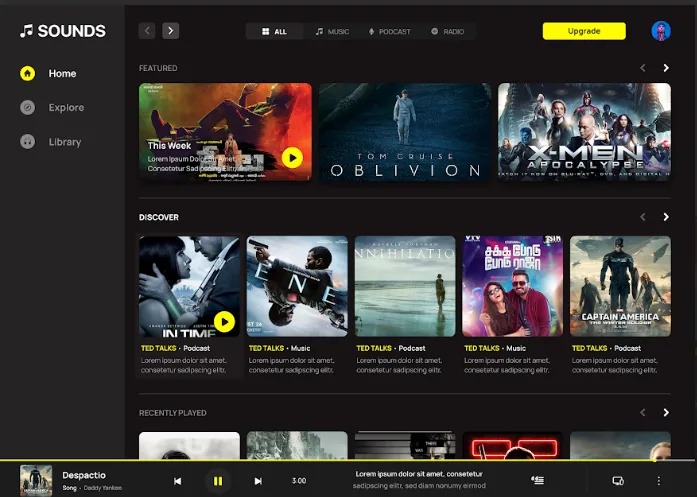Open the X-Men Apocalypse featured card
Image resolution: width=697 pixels, height=497 pixels.
click(x=584, y=132)
